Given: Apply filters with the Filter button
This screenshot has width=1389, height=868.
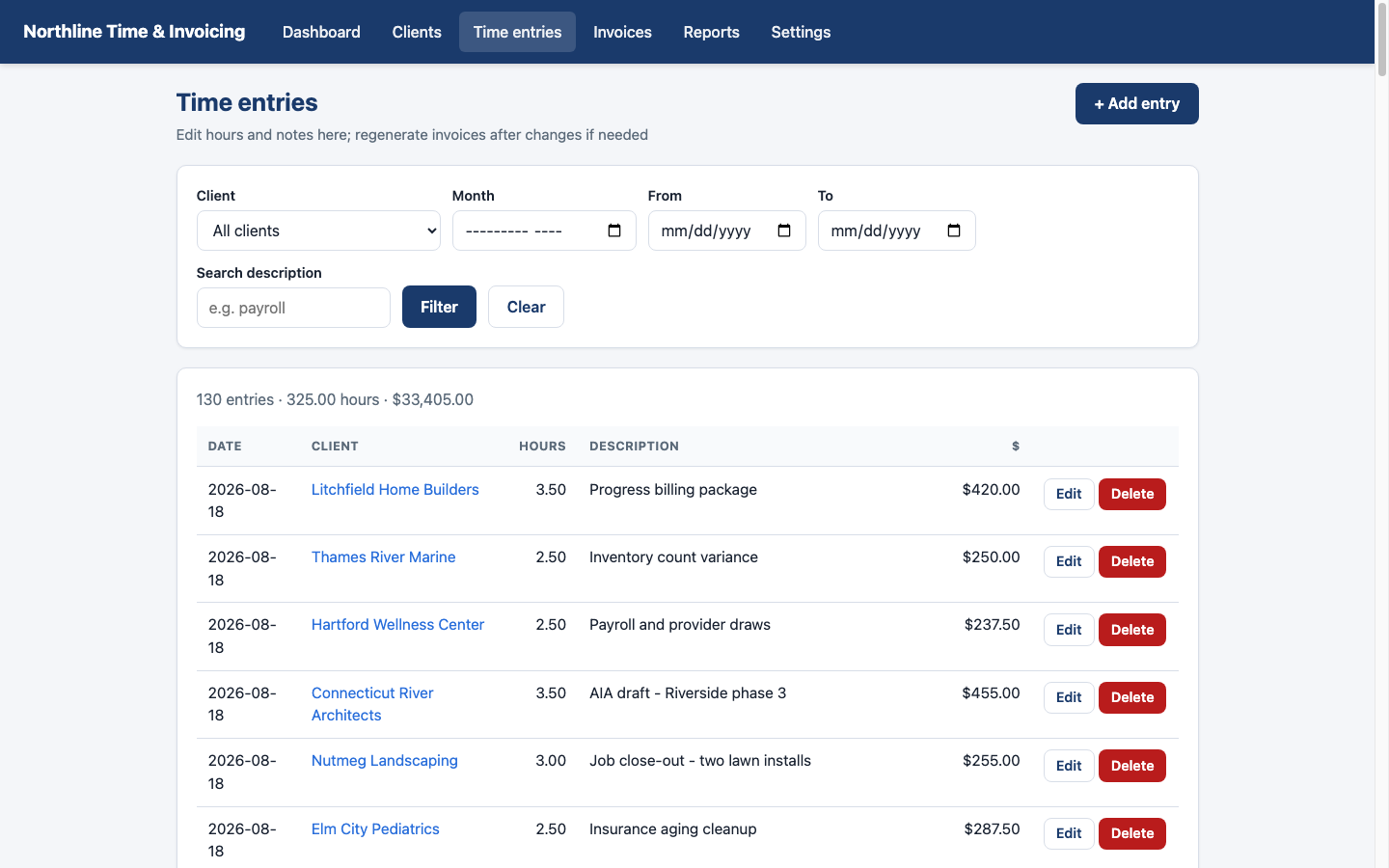Looking at the screenshot, I should (x=439, y=307).
